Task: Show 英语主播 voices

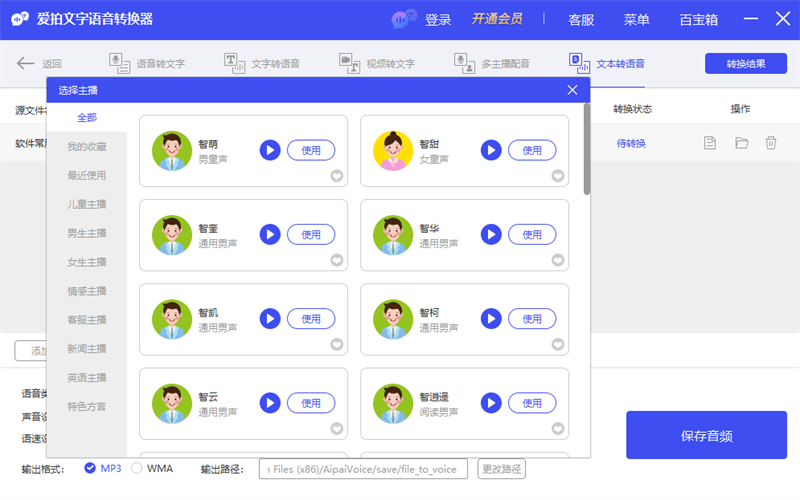Action: [87, 378]
